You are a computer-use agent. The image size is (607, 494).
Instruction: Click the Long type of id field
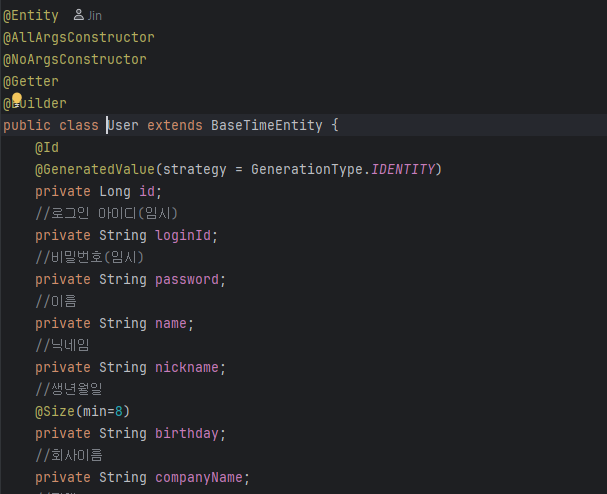(x=115, y=192)
